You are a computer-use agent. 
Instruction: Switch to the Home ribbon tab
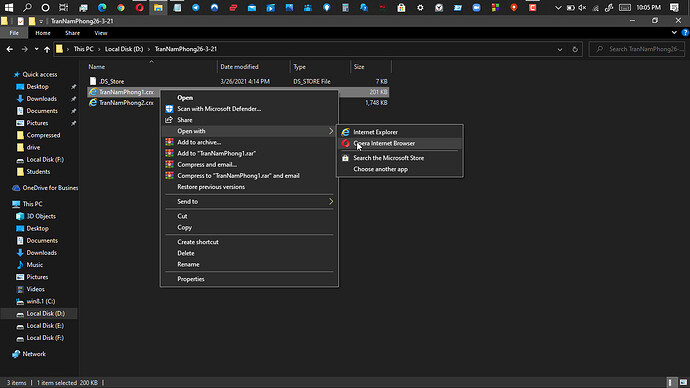point(43,33)
